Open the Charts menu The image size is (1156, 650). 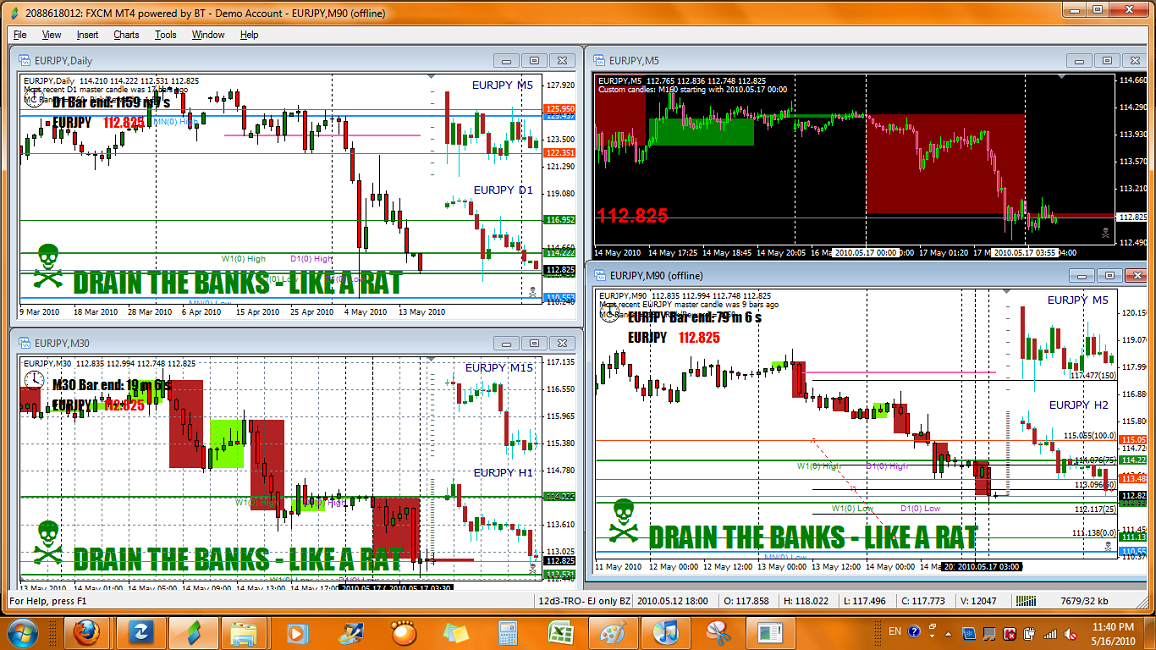pos(126,35)
